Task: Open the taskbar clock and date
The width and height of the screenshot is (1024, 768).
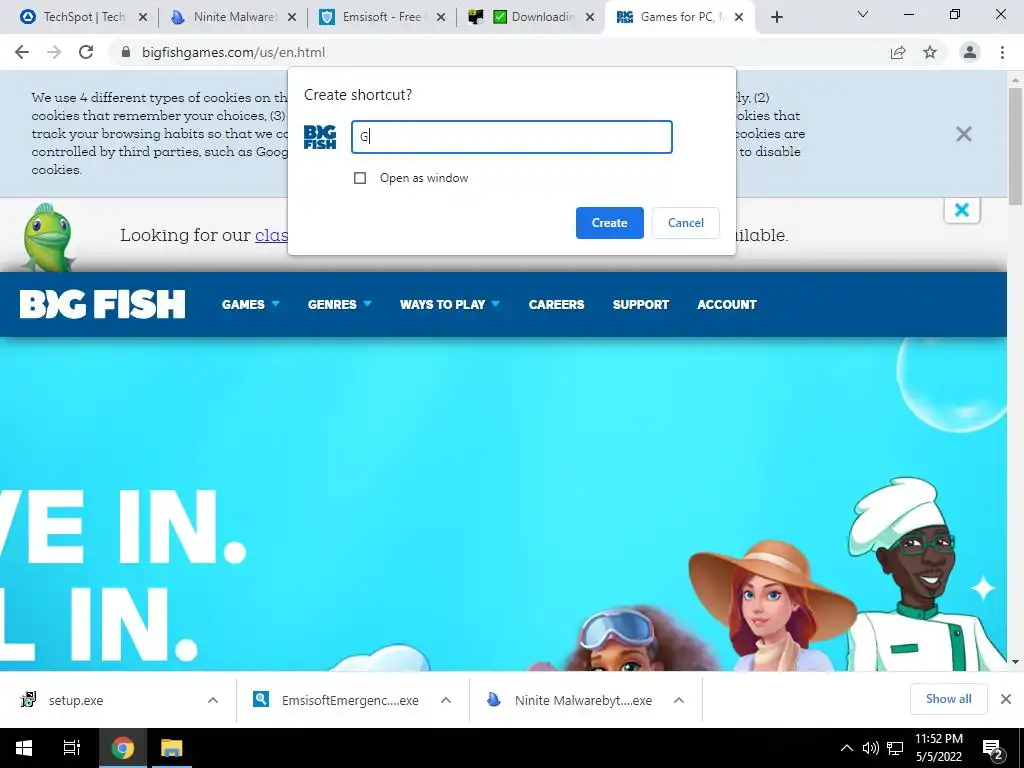Action: [938, 748]
